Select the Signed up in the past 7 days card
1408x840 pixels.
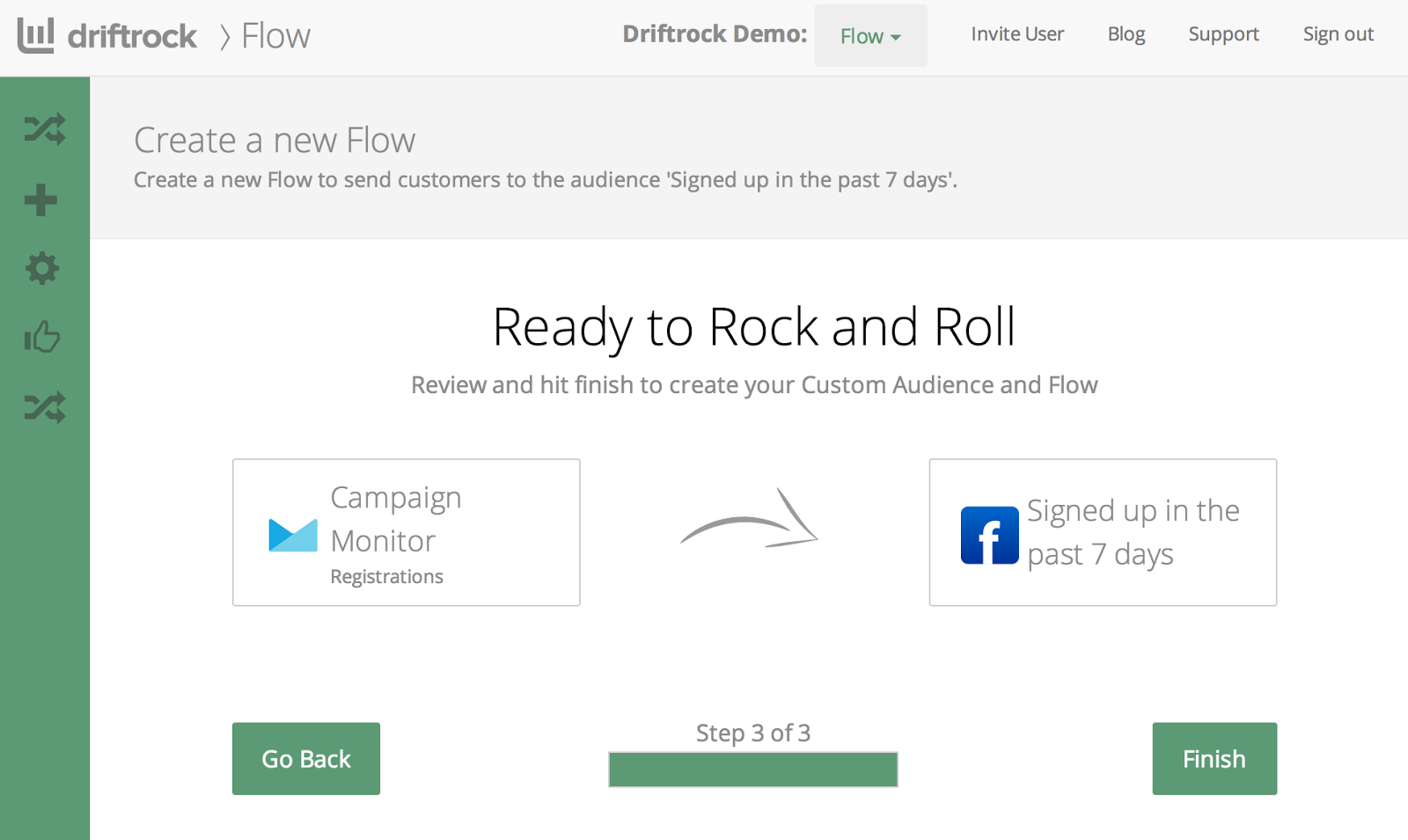[x=1103, y=532]
